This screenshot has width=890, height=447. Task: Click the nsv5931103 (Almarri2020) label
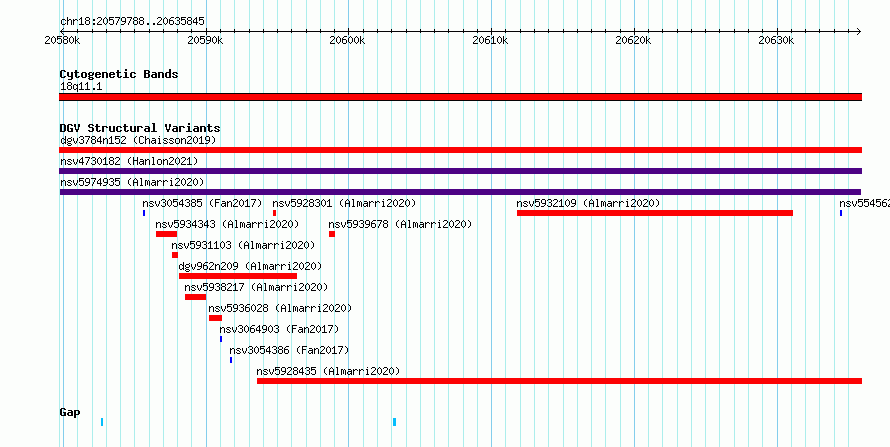243,245
